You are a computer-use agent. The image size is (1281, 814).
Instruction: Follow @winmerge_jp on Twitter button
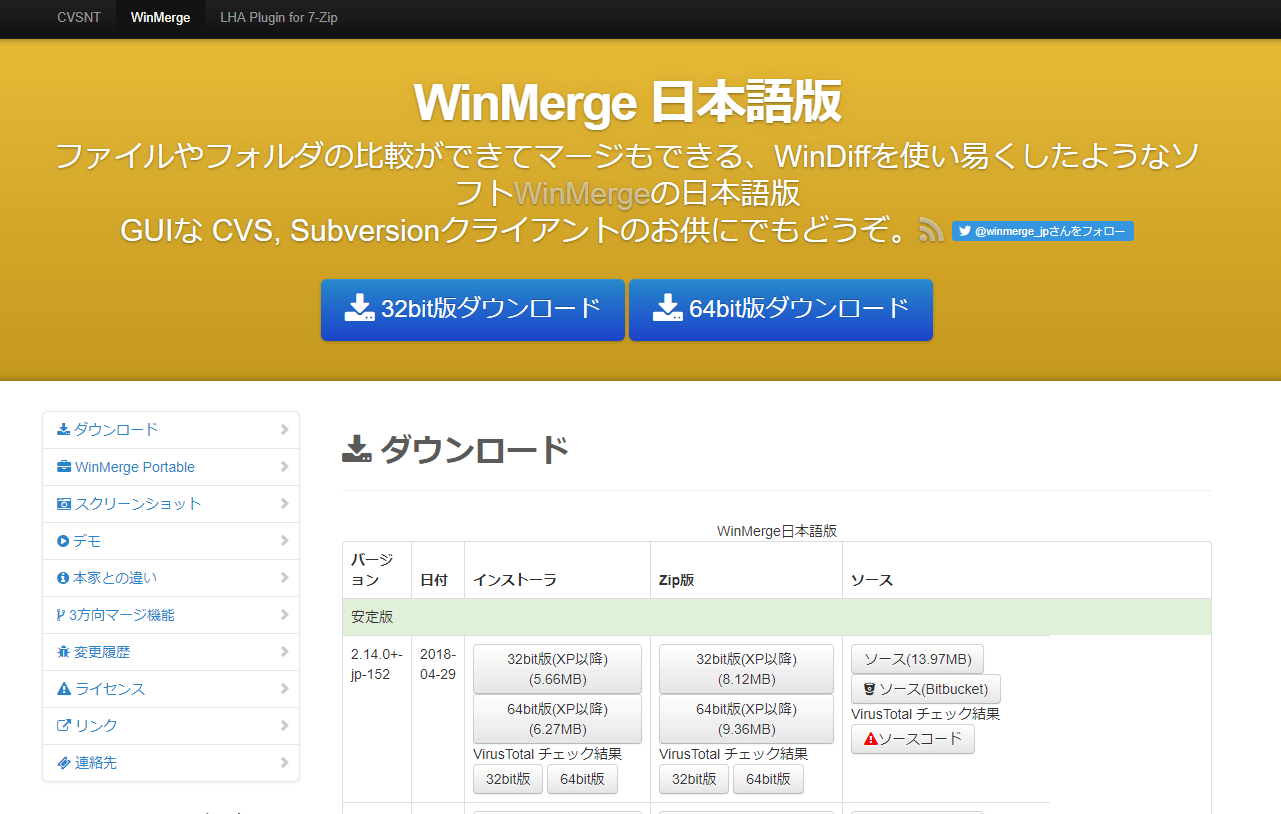pos(1042,231)
